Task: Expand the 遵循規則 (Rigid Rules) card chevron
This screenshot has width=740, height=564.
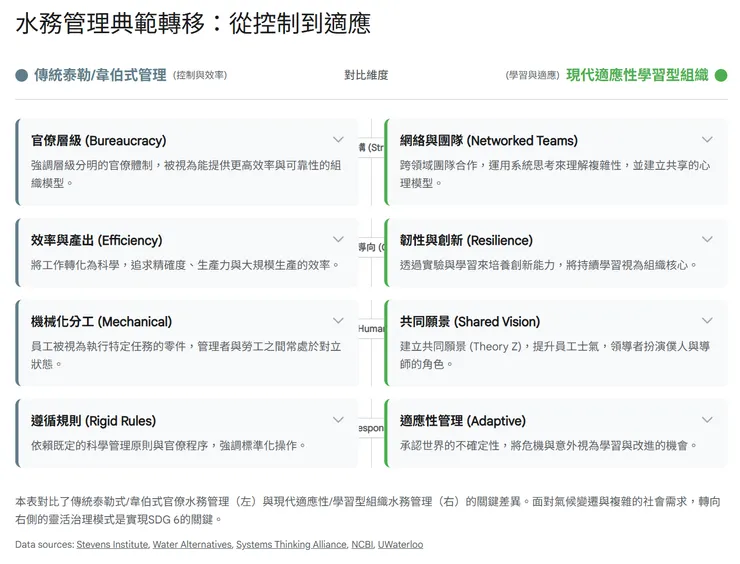Action: click(x=338, y=420)
